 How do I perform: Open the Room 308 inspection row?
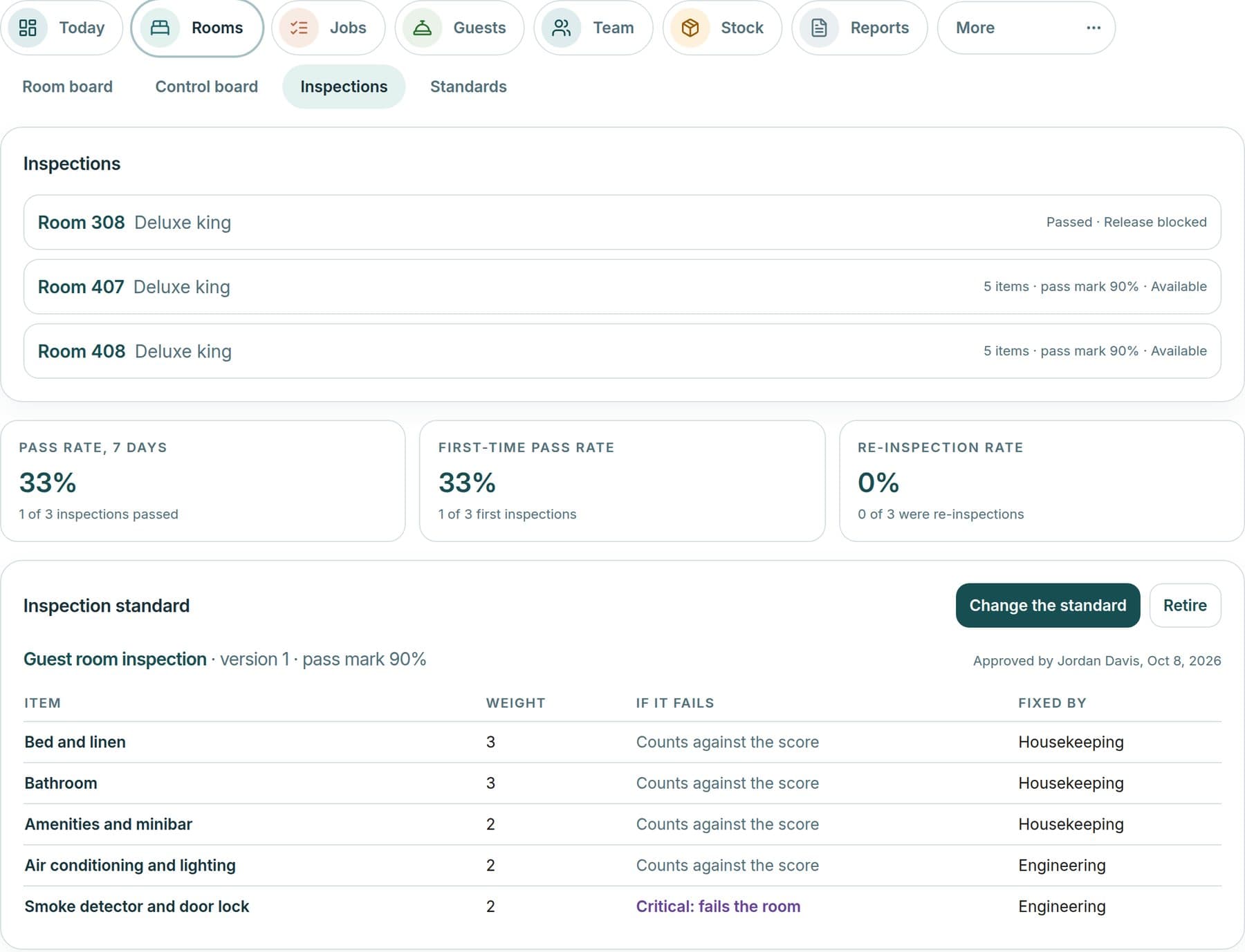coord(622,222)
